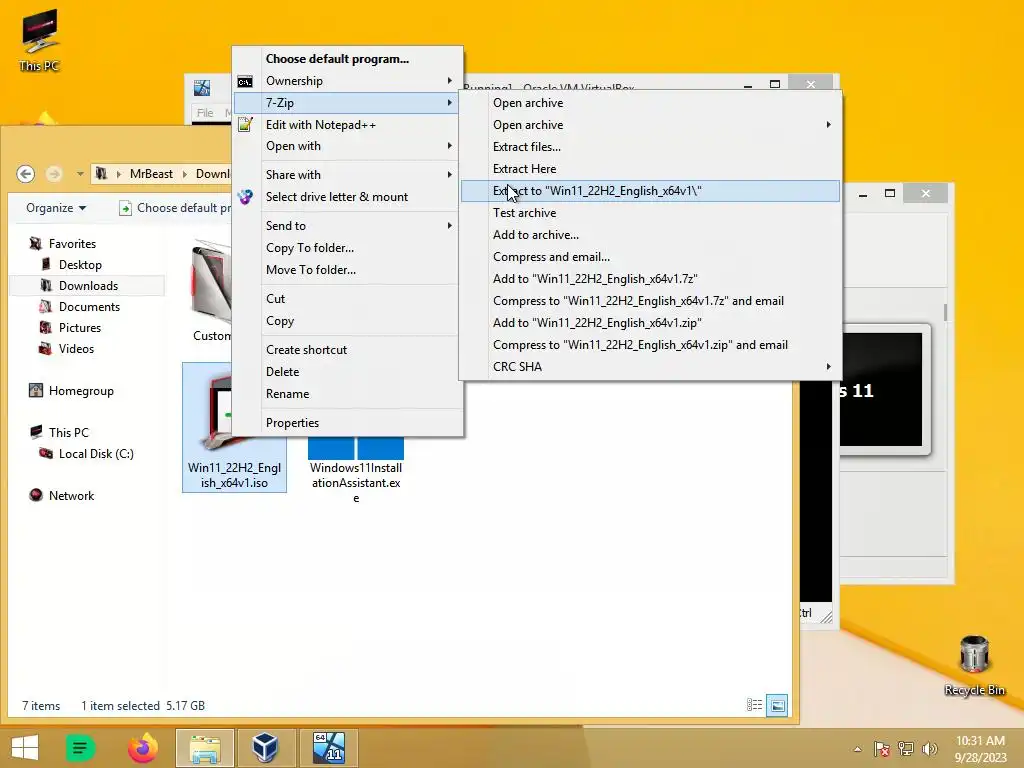Select Win11_22H2_English_x64v1.iso file

pos(234,427)
